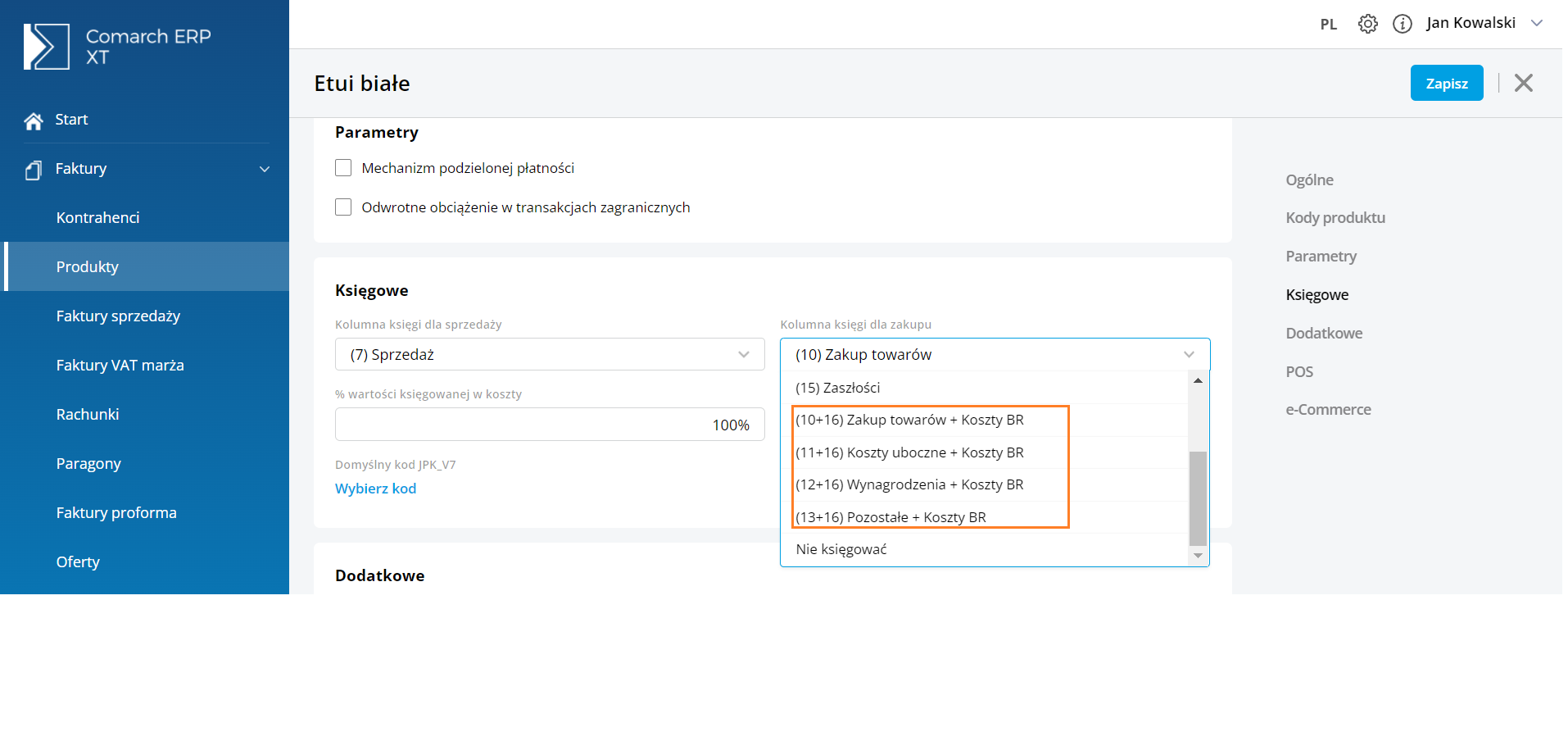Viewport: 1568px width, 741px height.
Task: Close the Etui białe form with X
Action: pyautogui.click(x=1524, y=83)
